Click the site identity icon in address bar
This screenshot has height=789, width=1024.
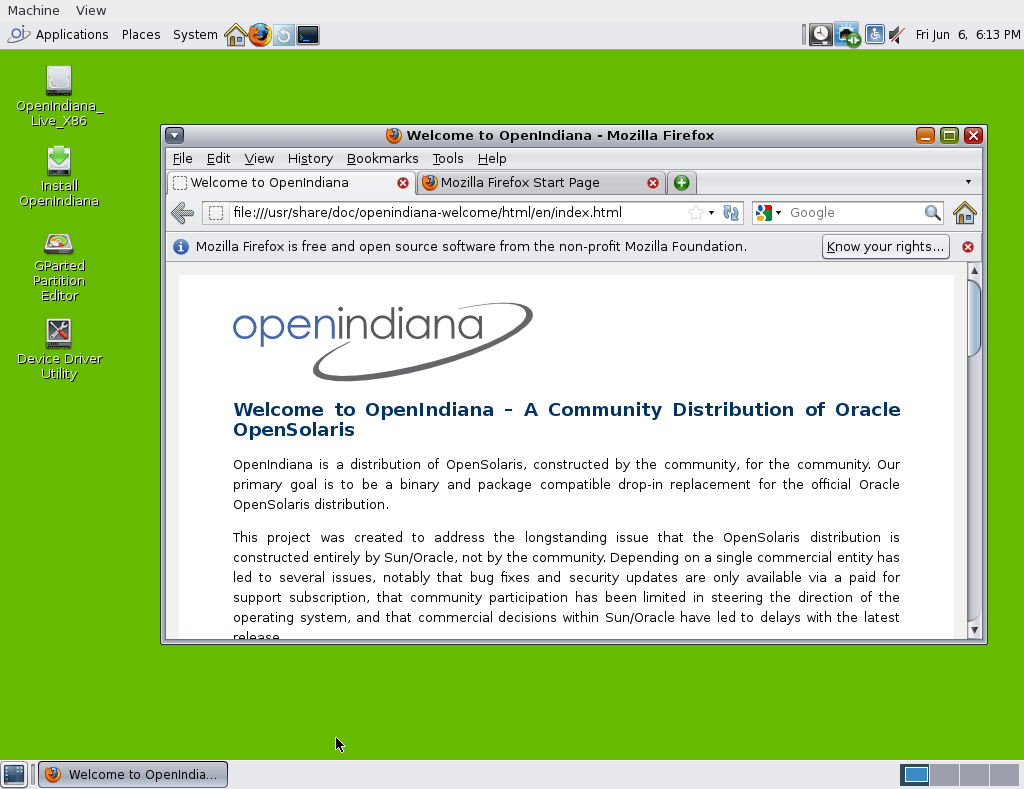216,213
